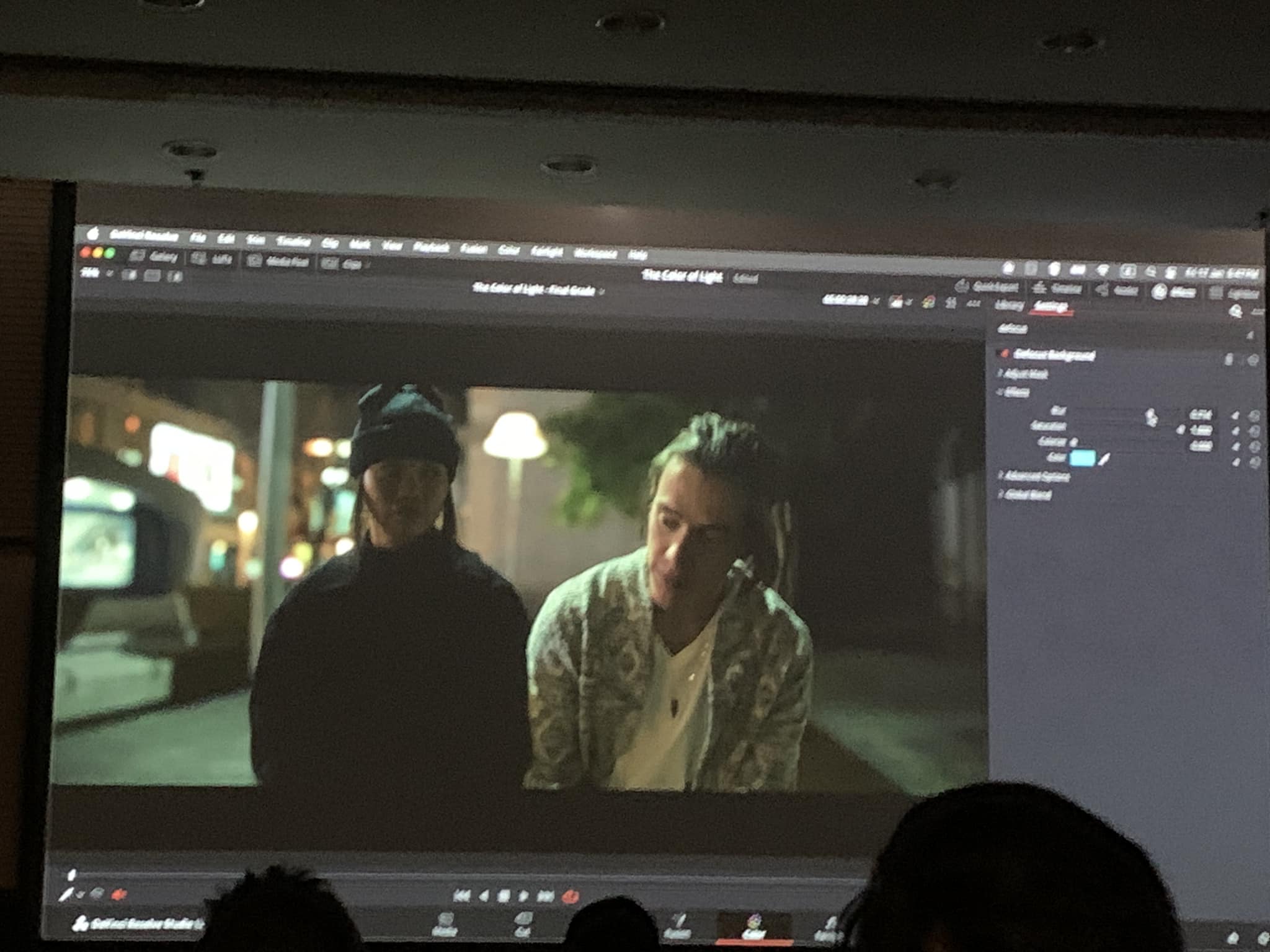The width and height of the screenshot is (1270, 952).
Task: Switch to the Library tab
Action: 1010,305
